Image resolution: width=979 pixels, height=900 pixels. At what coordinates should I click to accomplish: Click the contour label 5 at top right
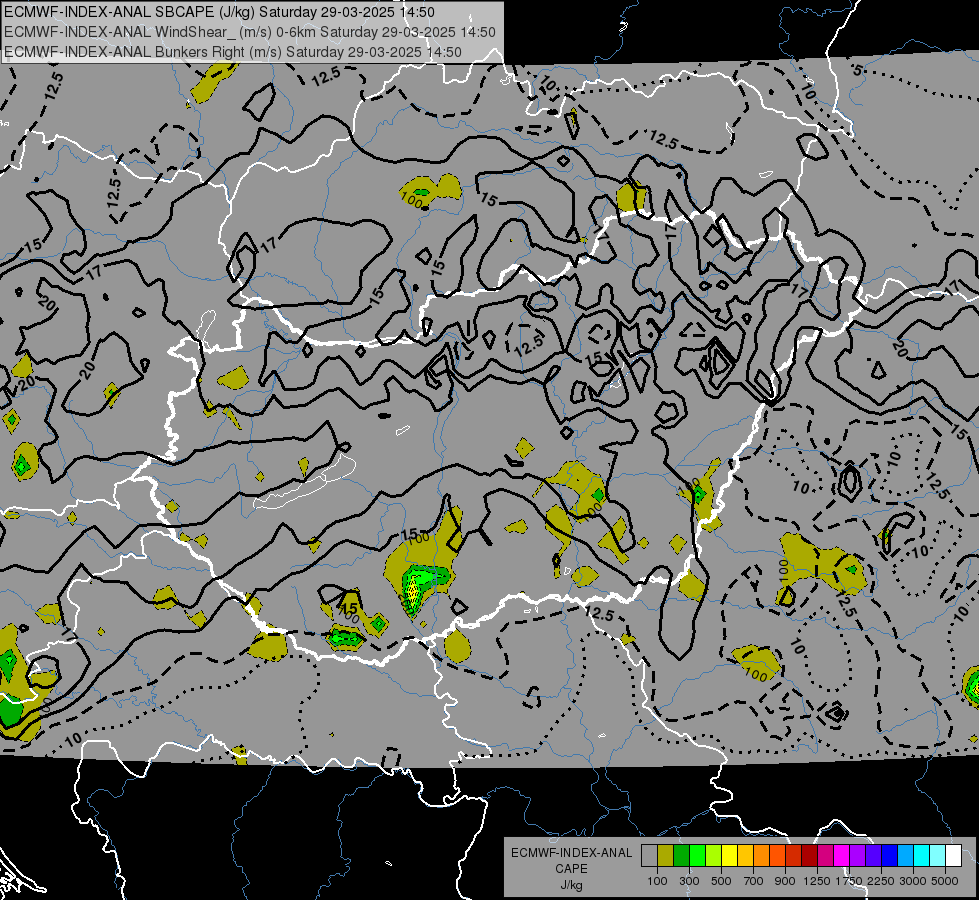(x=858, y=71)
